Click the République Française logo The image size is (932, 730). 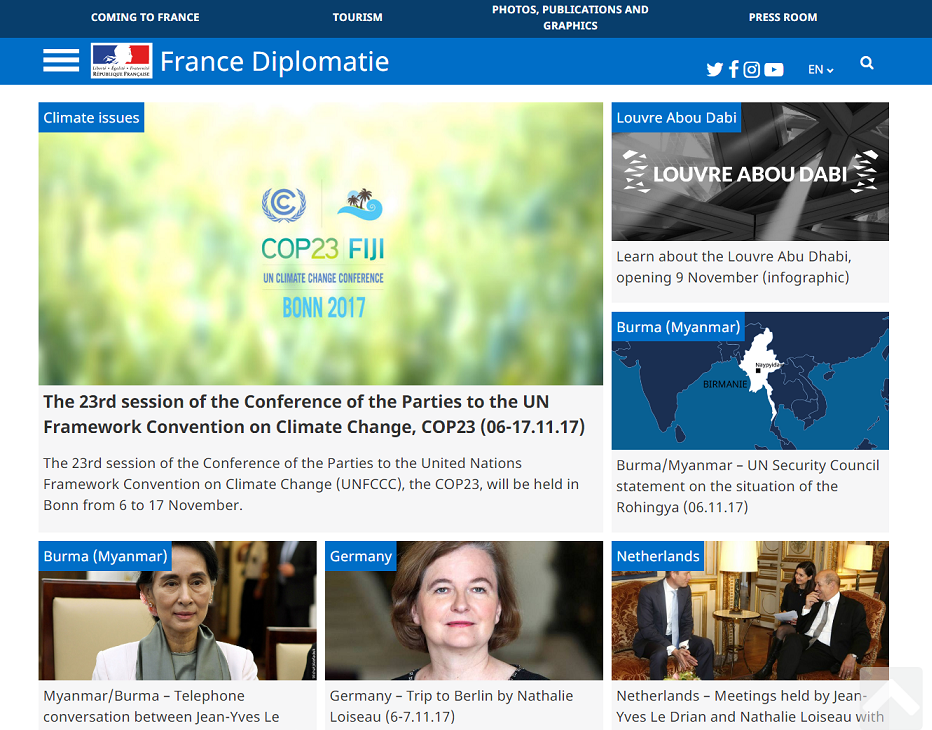pyautogui.click(x=121, y=61)
